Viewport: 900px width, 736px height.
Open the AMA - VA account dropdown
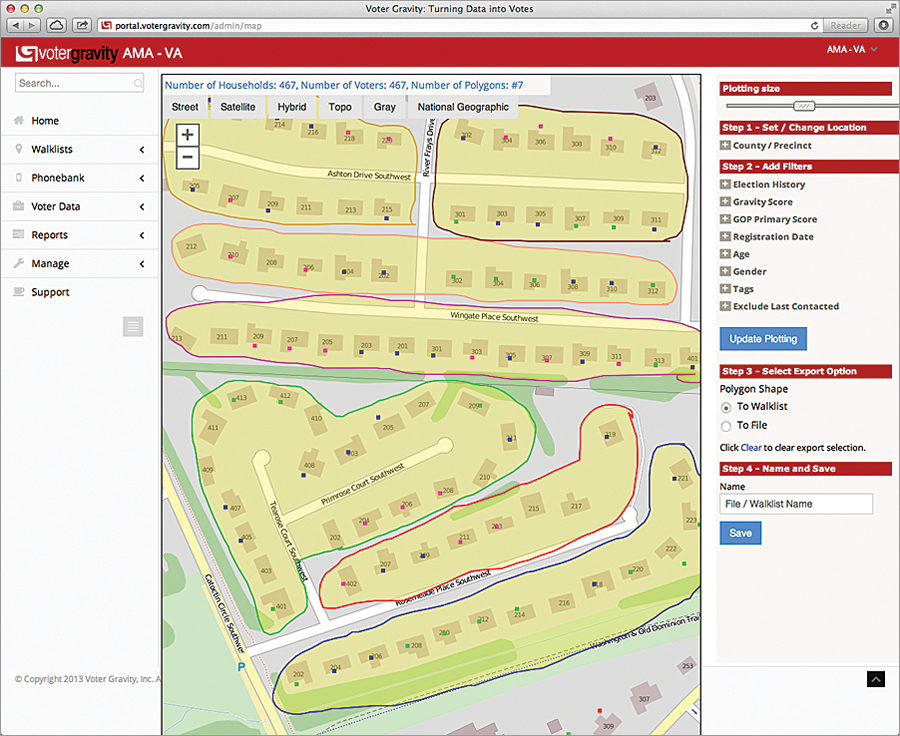tap(852, 49)
